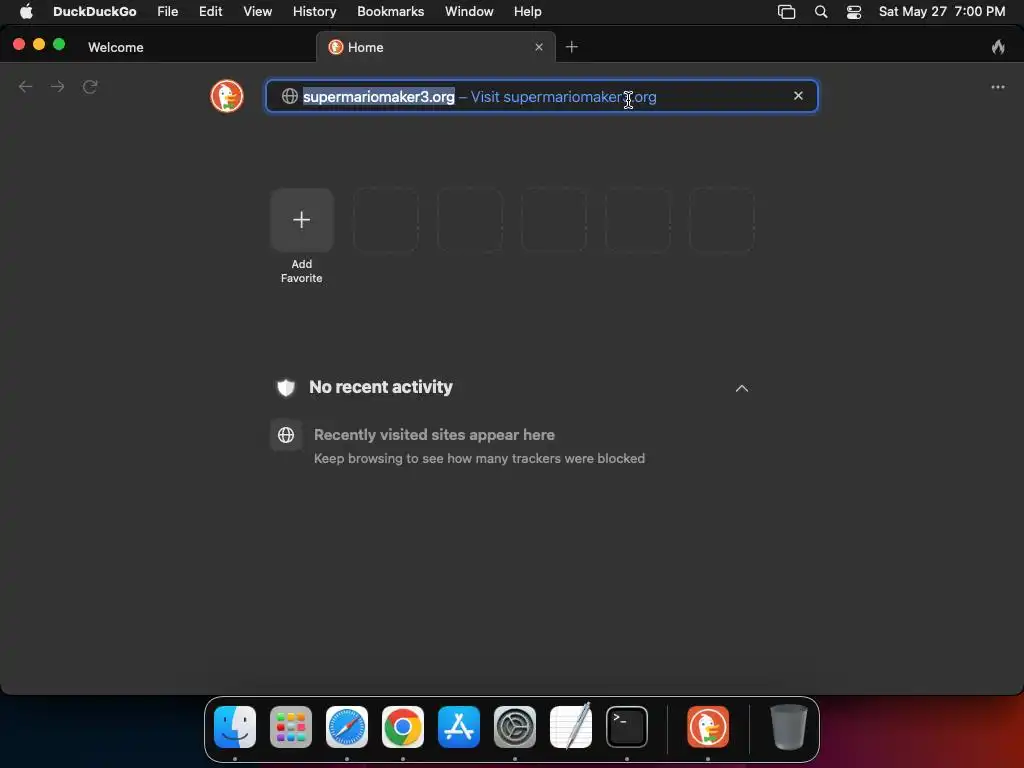Open the Apple menu

coord(26,11)
